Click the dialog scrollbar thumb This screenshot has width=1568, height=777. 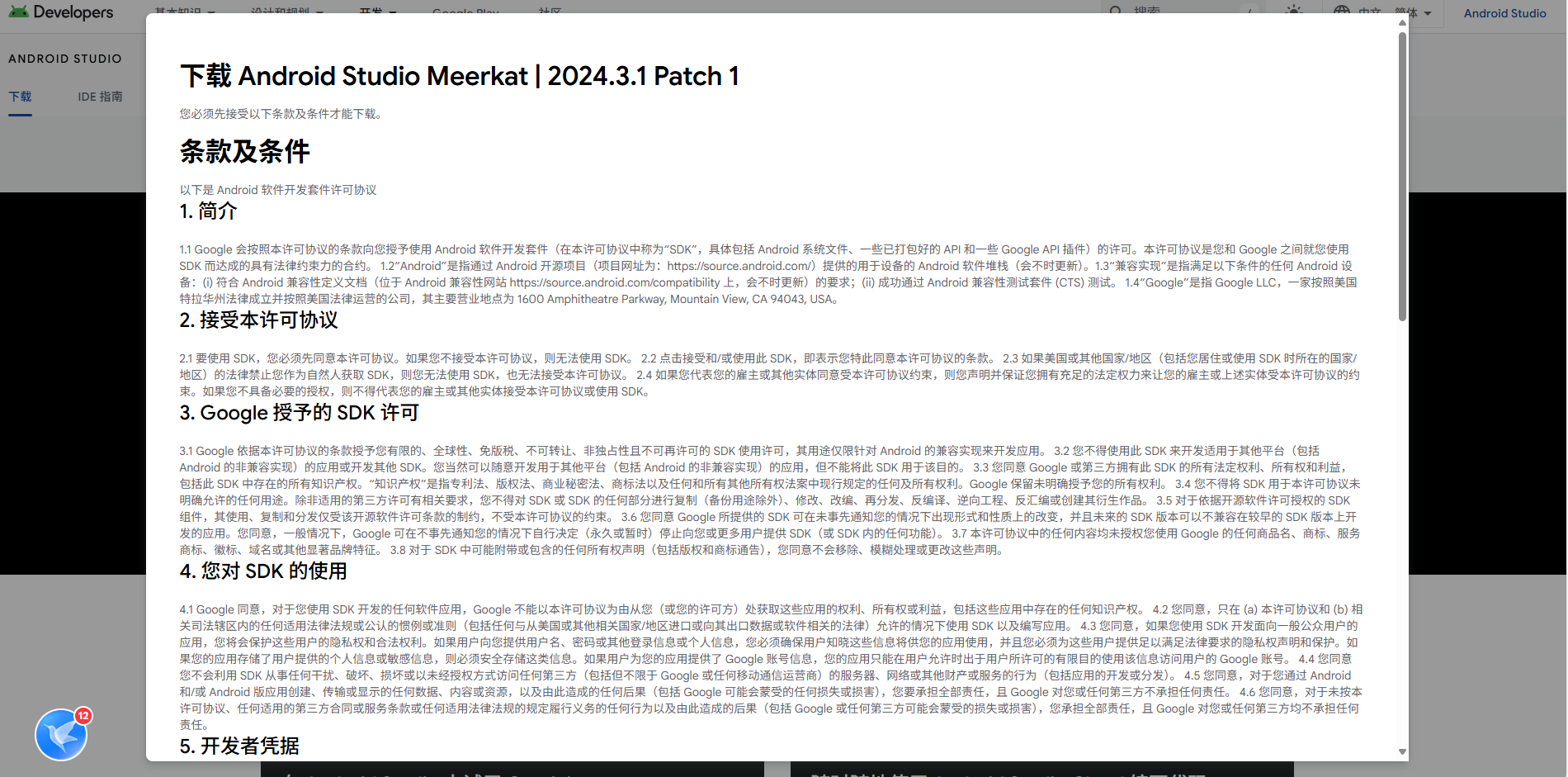1402,176
